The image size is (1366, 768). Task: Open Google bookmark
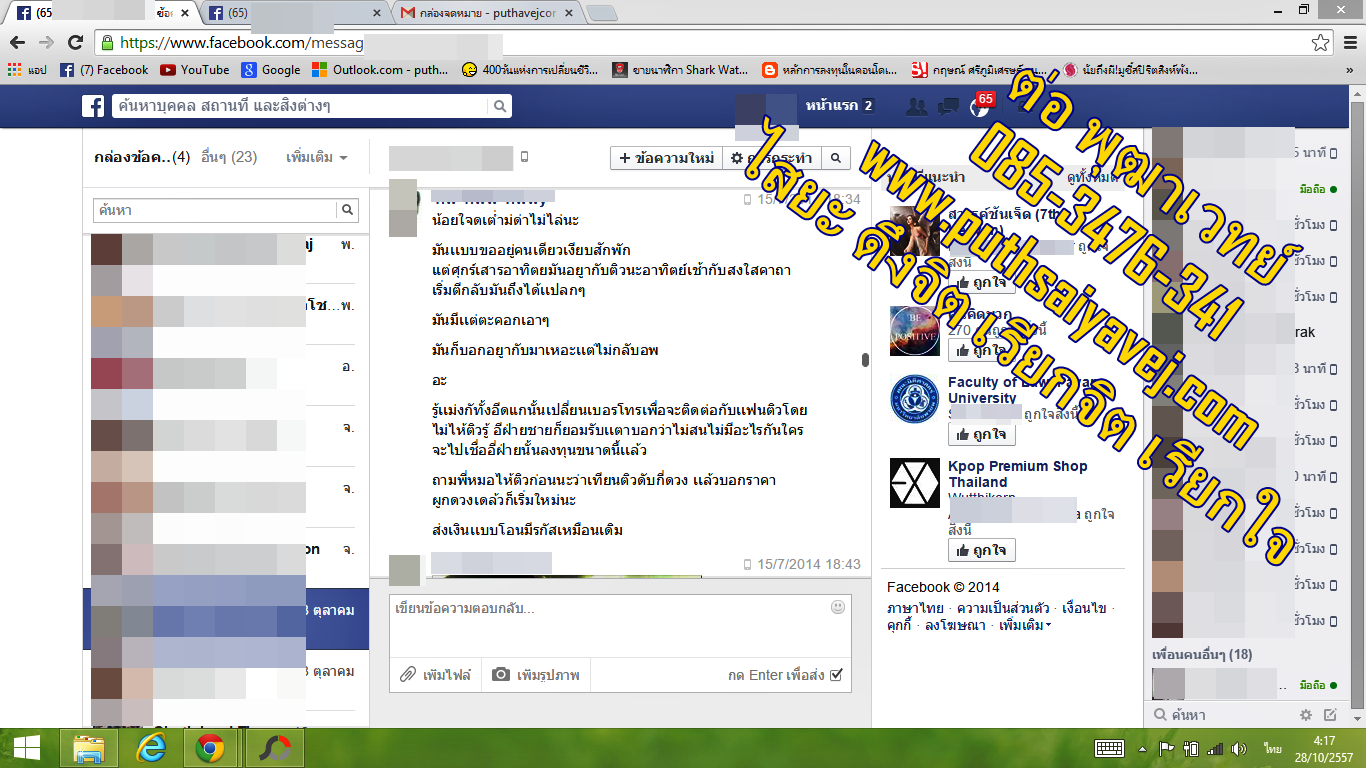click(270, 70)
